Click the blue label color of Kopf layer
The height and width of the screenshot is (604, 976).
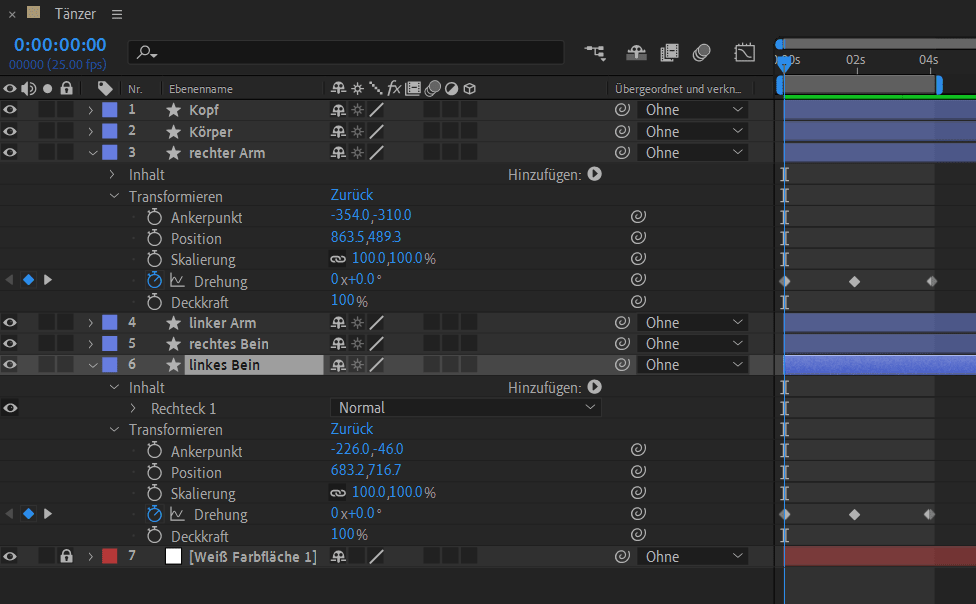(110, 110)
